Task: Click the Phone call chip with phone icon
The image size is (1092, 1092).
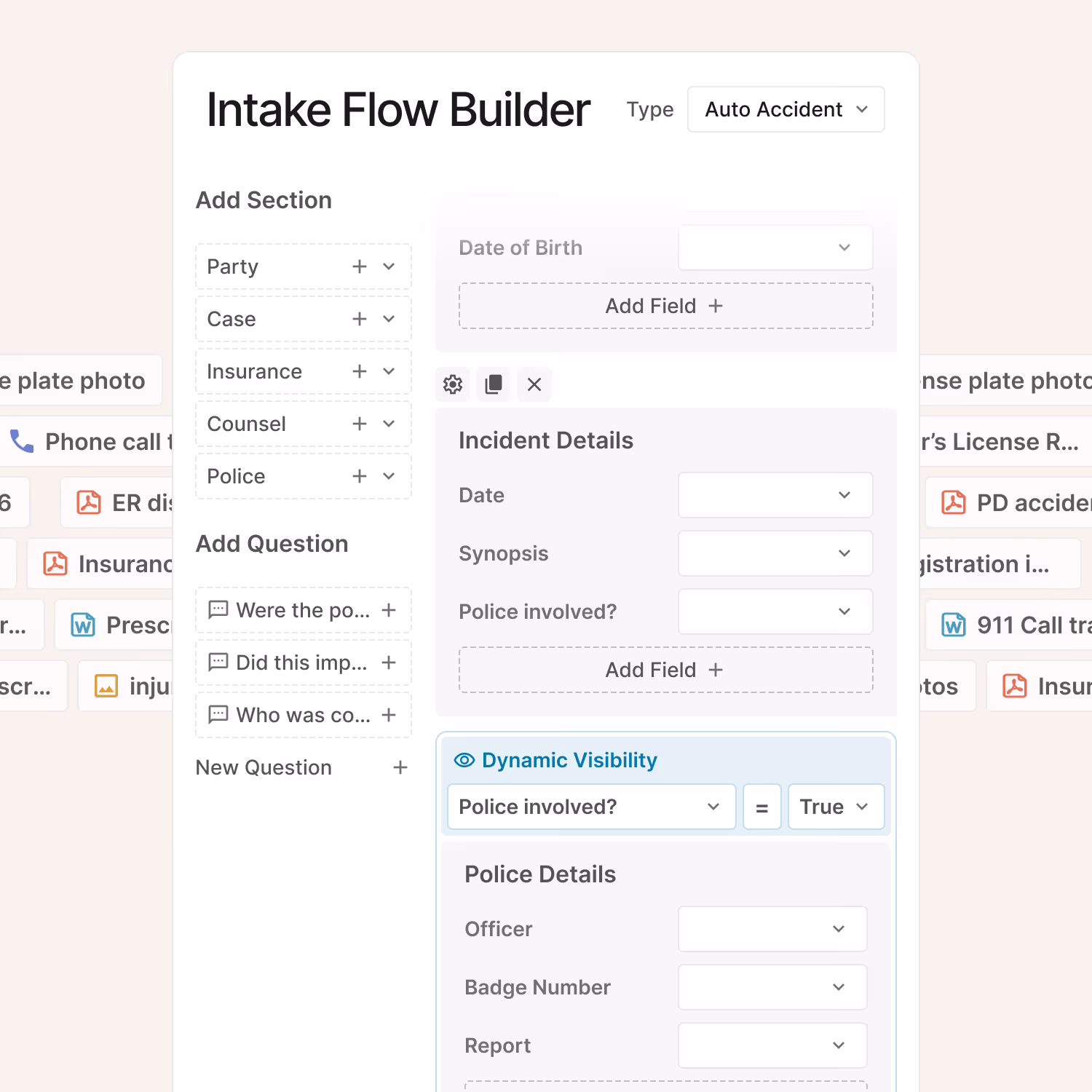Action: 87,441
